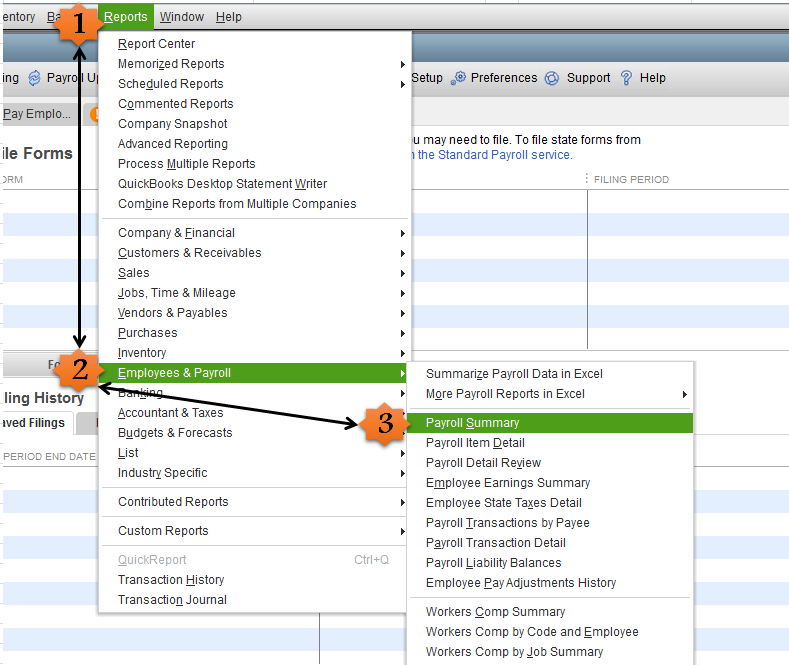Open the Reports menu
Screen dimensions: 789x665
tap(125, 17)
